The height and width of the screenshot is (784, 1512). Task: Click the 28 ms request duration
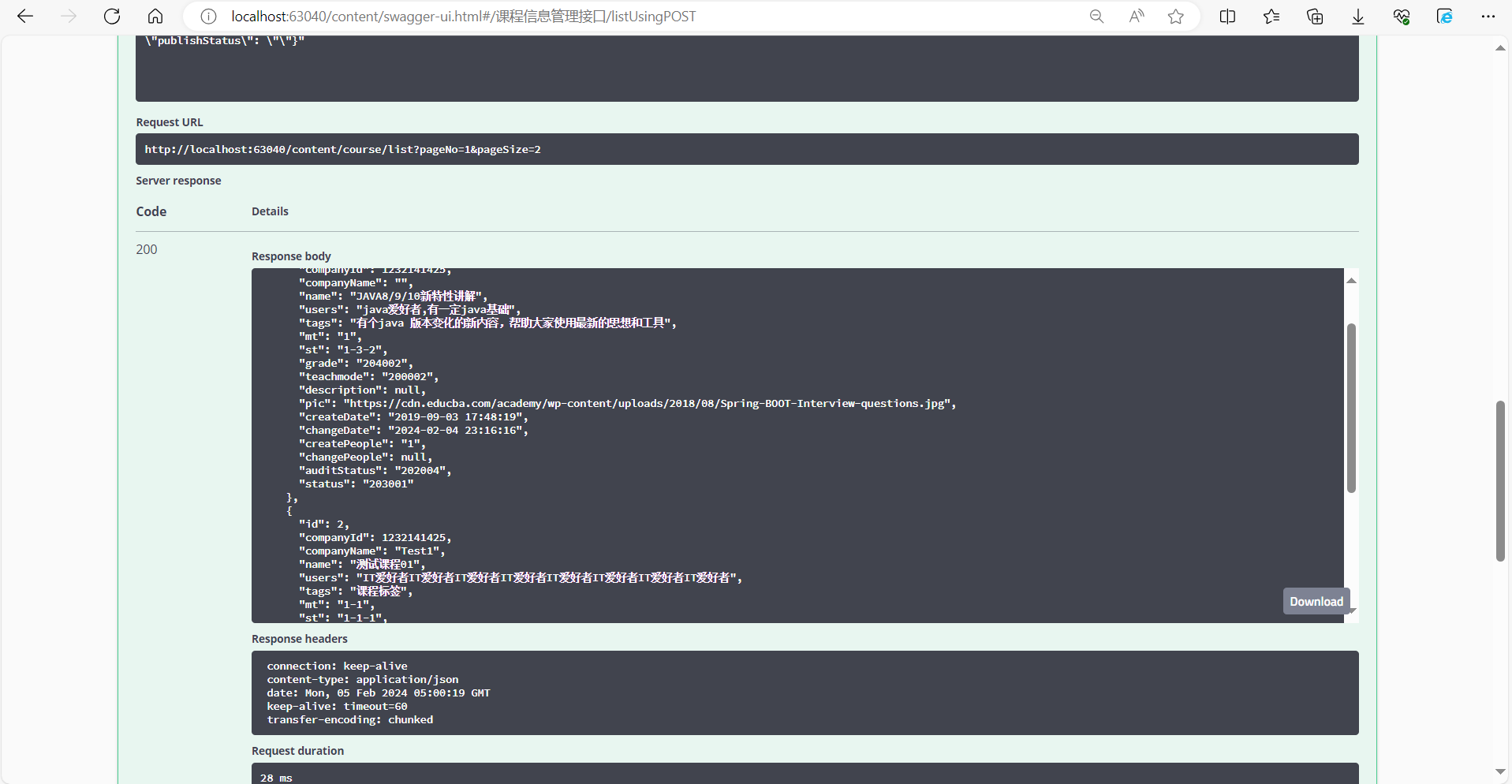[x=276, y=778]
